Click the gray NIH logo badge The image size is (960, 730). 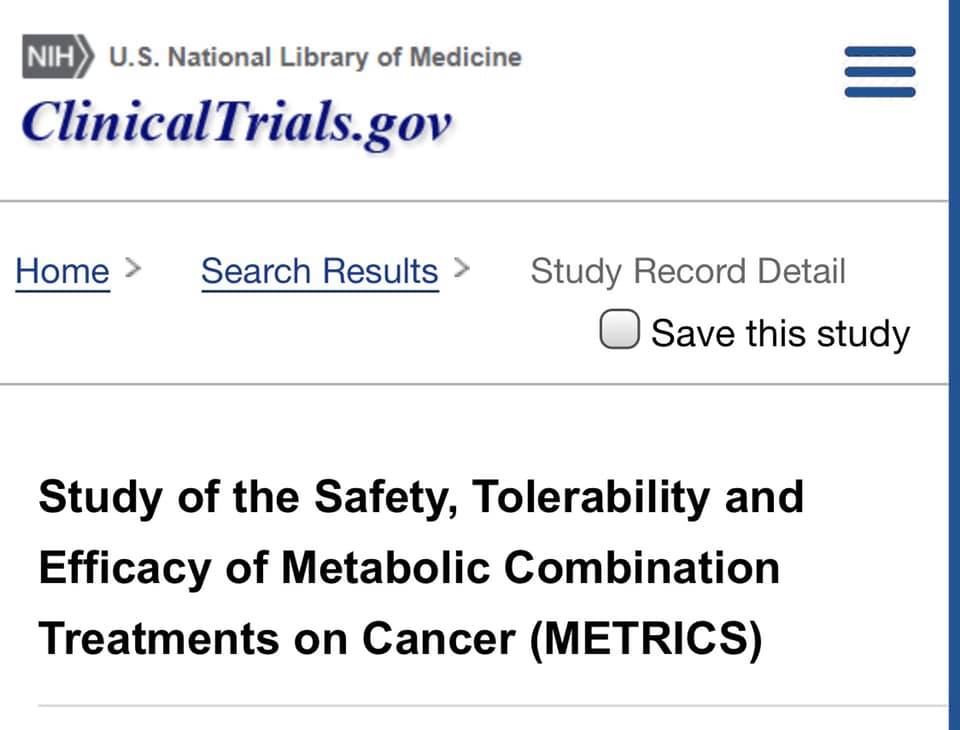pyautogui.click(x=58, y=56)
